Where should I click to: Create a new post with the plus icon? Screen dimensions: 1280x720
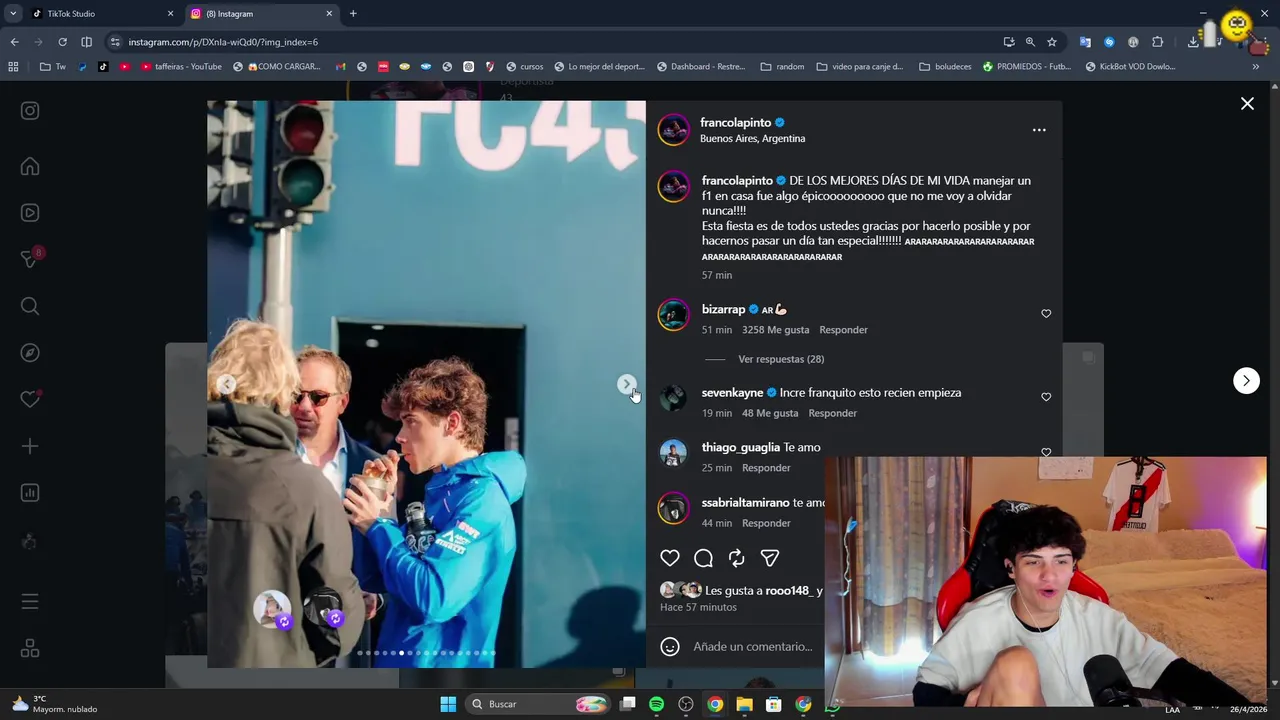(x=30, y=446)
